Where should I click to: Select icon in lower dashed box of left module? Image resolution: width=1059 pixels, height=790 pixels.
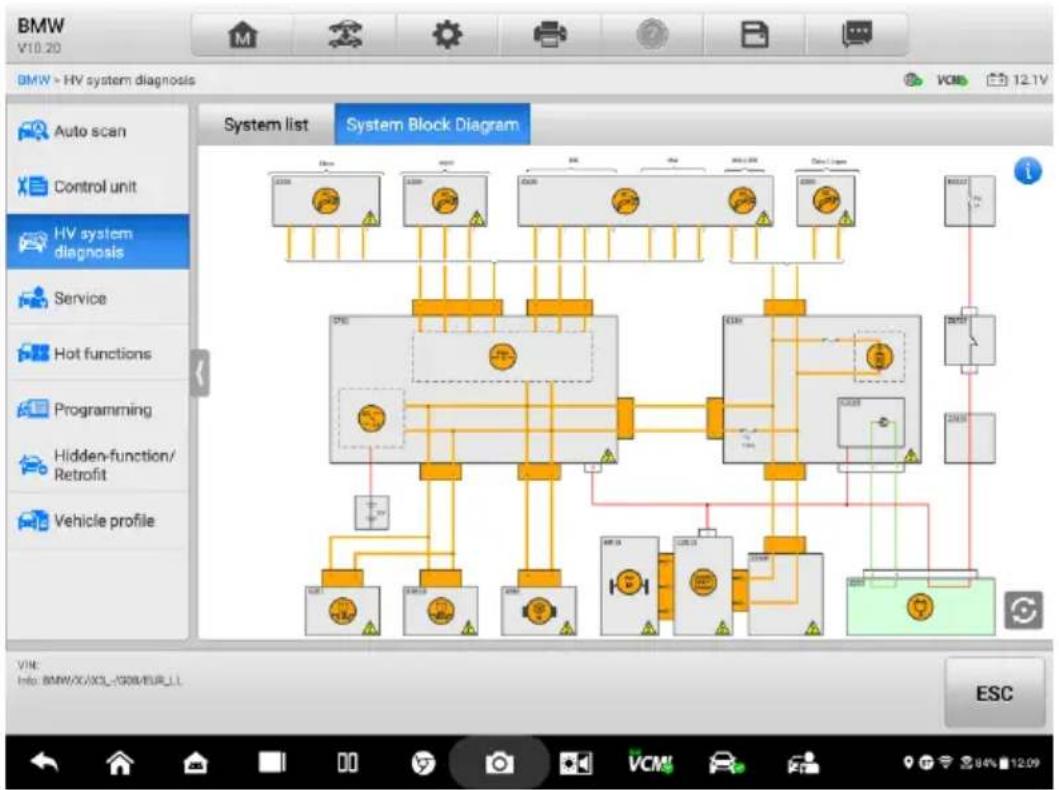point(371,419)
